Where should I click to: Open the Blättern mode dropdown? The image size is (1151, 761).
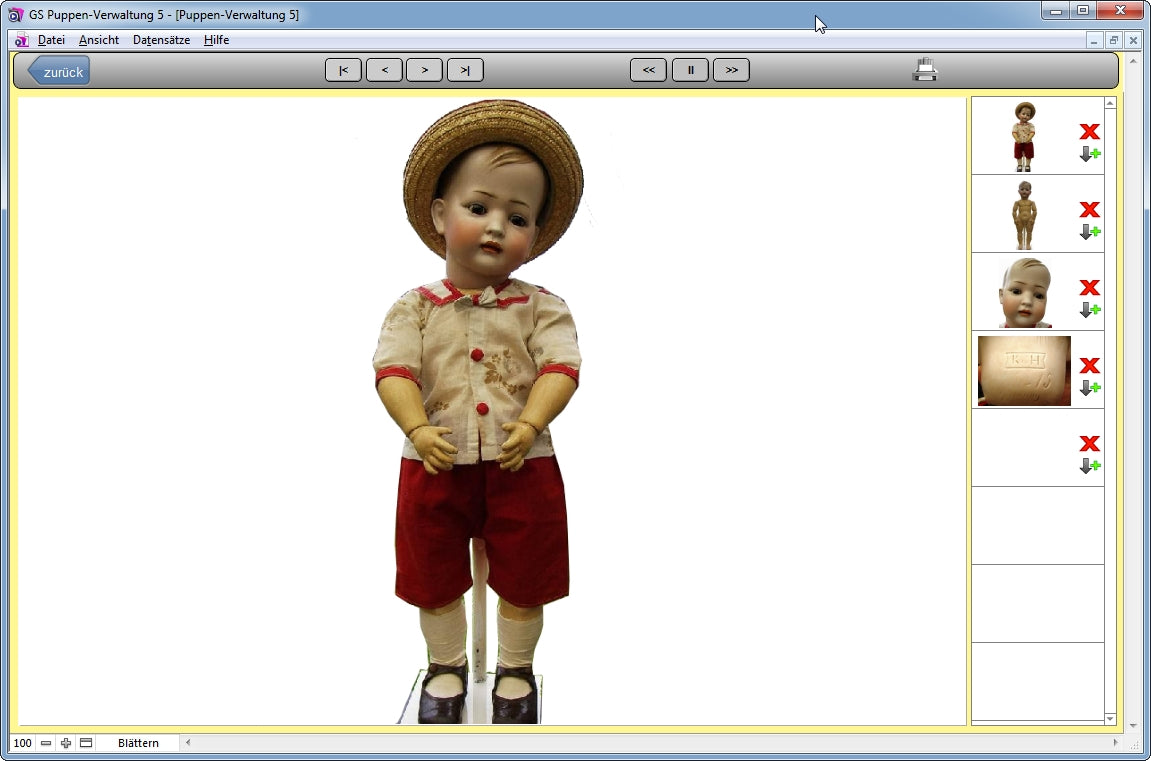pos(138,743)
